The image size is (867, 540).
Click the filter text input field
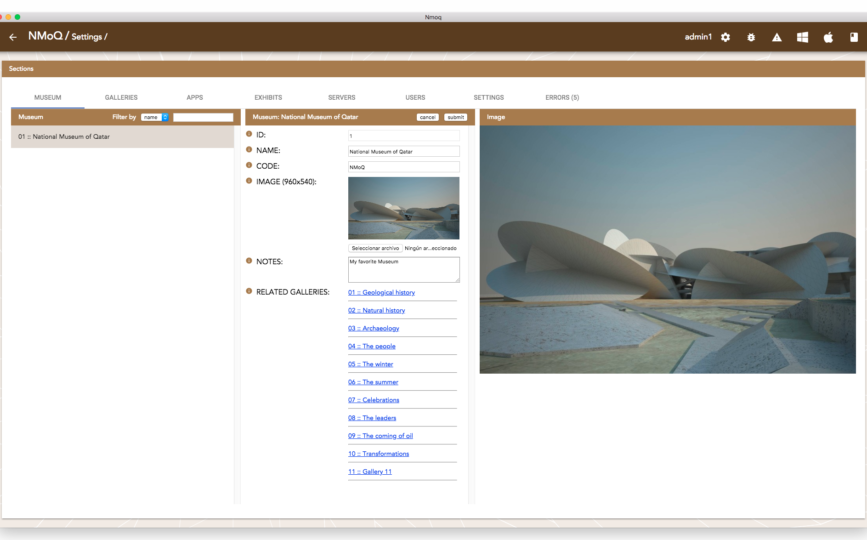pos(203,117)
